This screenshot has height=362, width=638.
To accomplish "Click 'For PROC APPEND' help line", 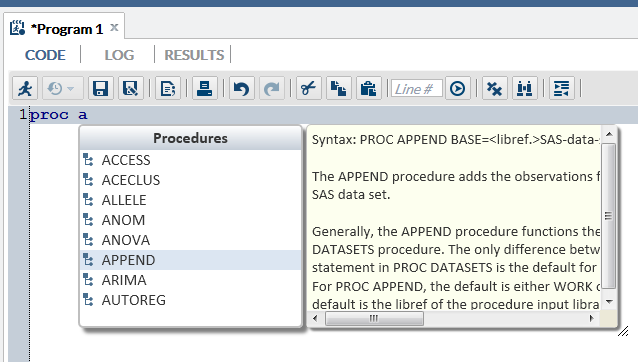I will (x=456, y=286).
